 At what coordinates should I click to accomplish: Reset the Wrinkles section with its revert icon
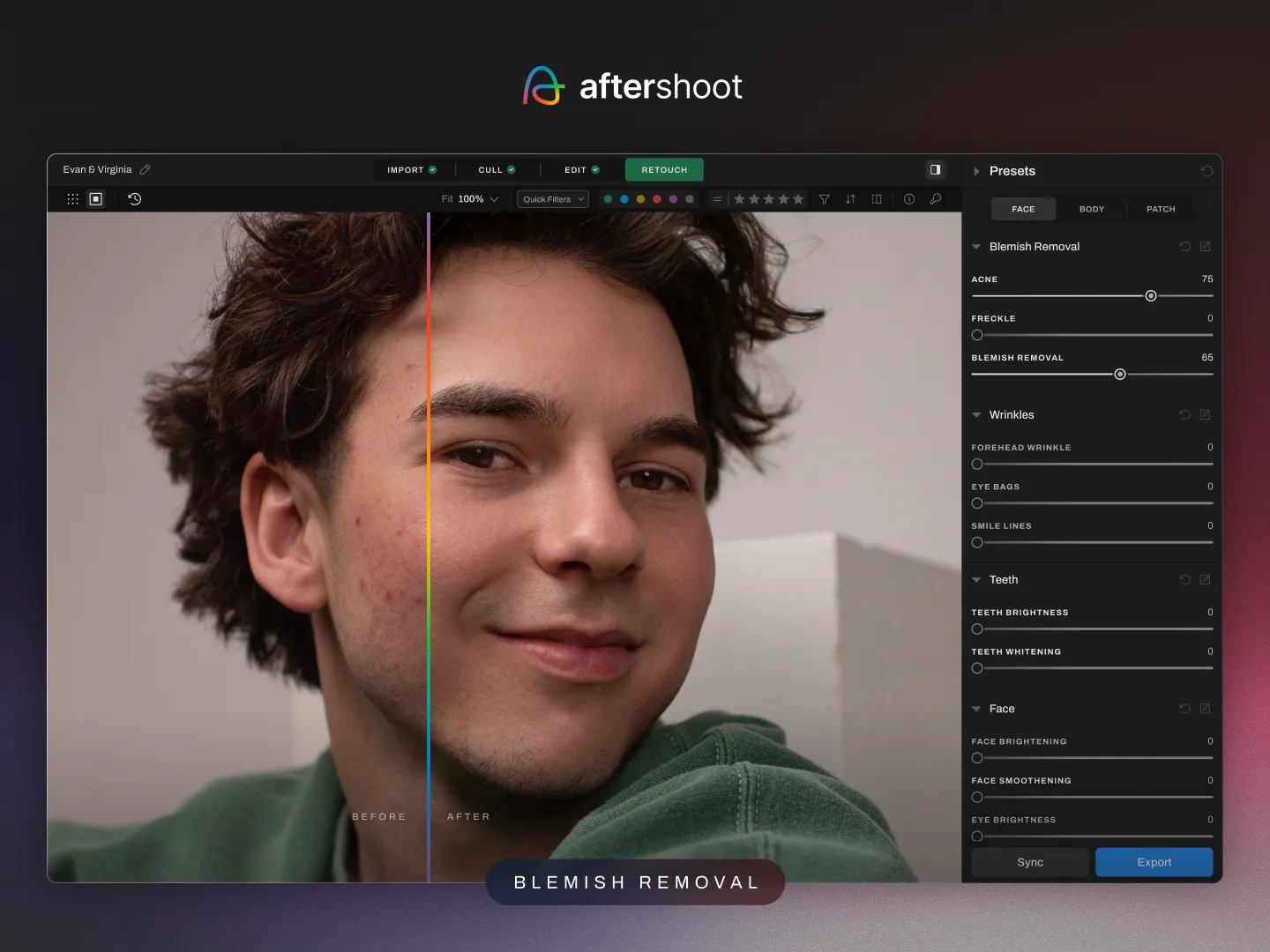tap(1184, 414)
